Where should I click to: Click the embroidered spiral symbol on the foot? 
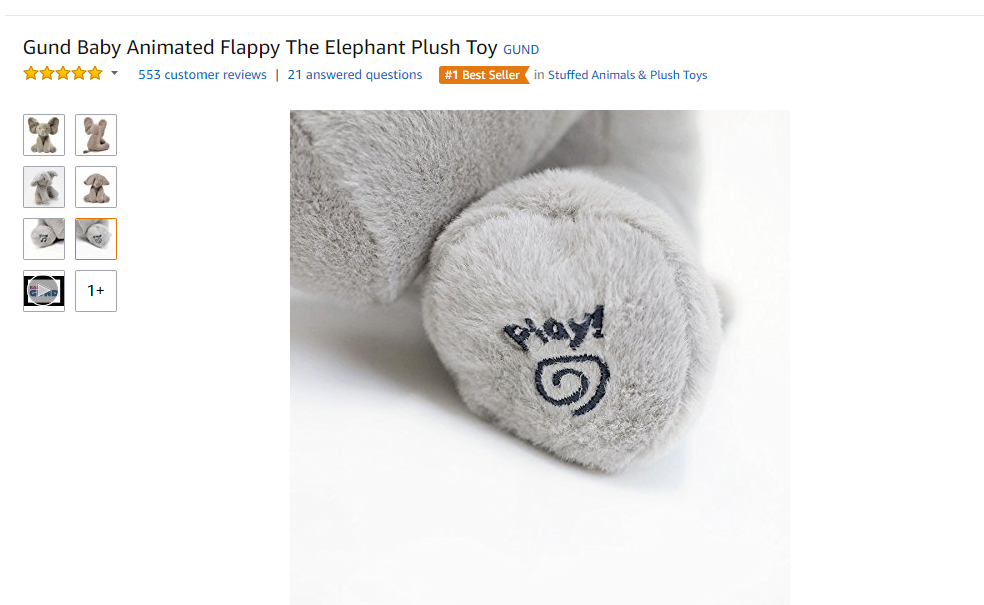(x=572, y=383)
